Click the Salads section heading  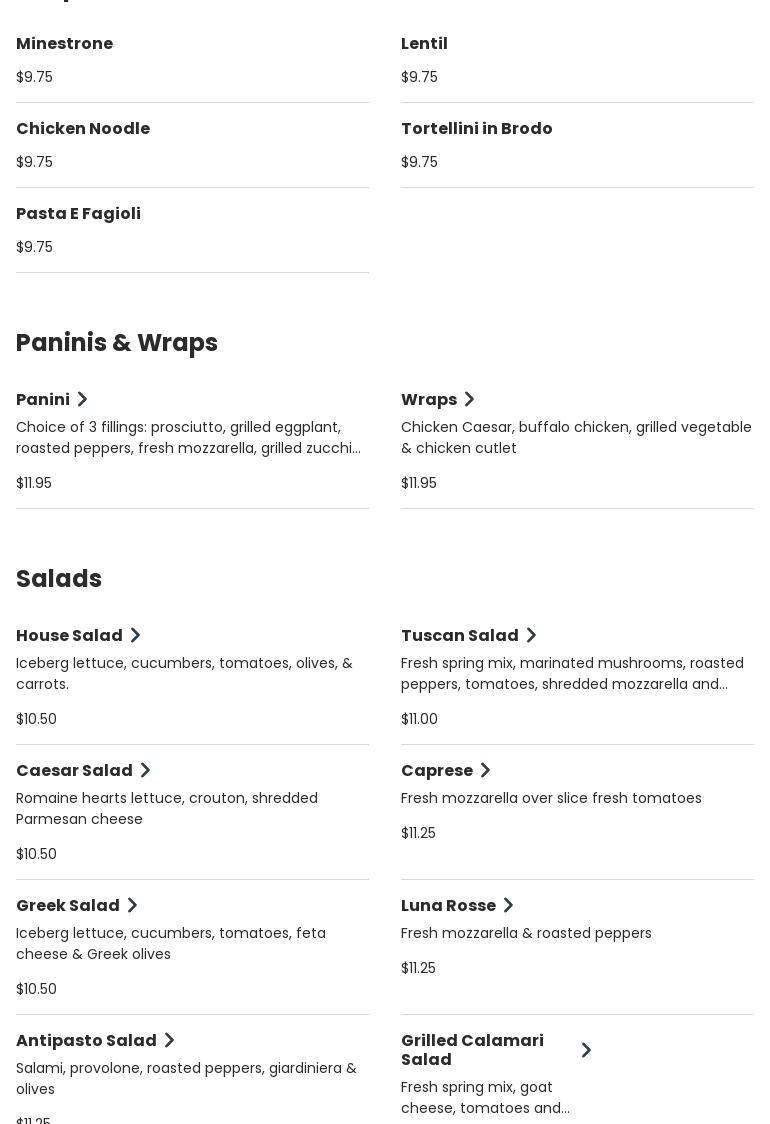[x=59, y=579]
